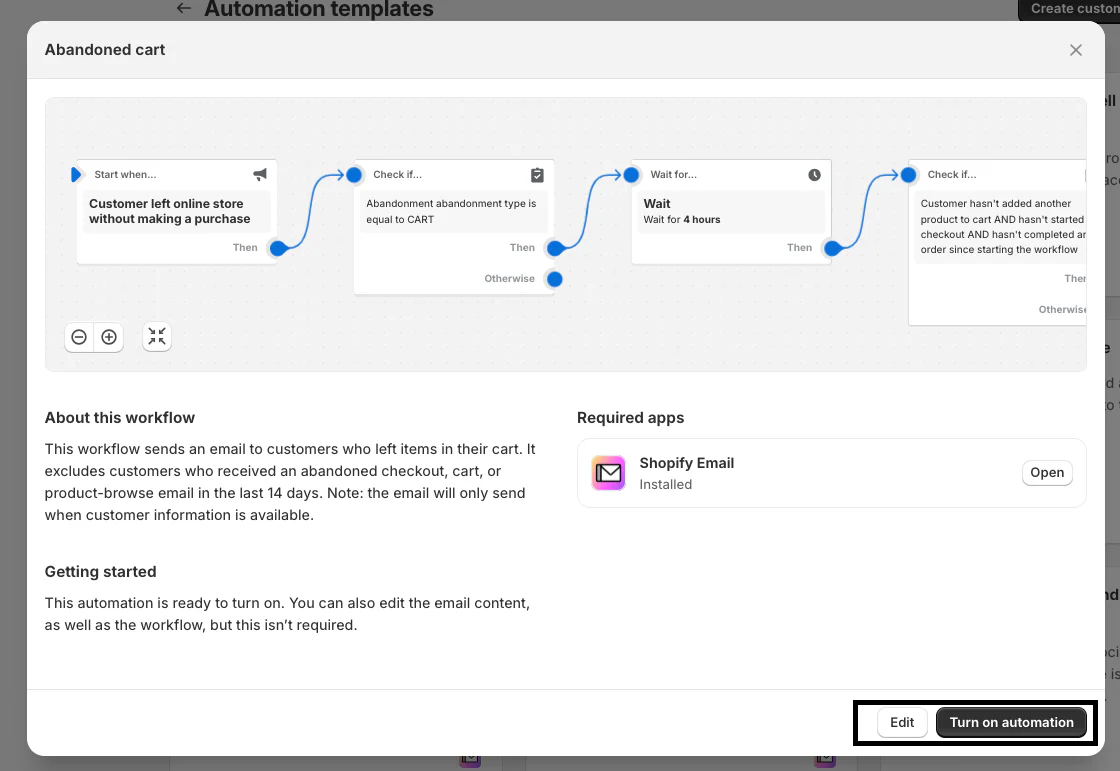Select Otherwise output of CART check step
The image size is (1120, 771).
554,279
